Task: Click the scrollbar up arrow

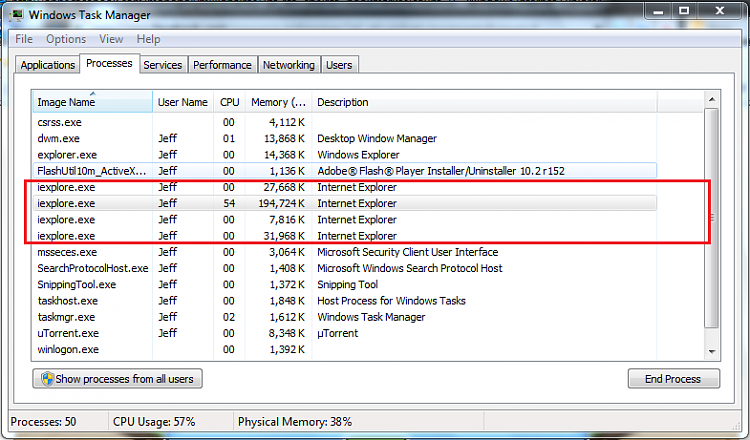Action: 712,99
